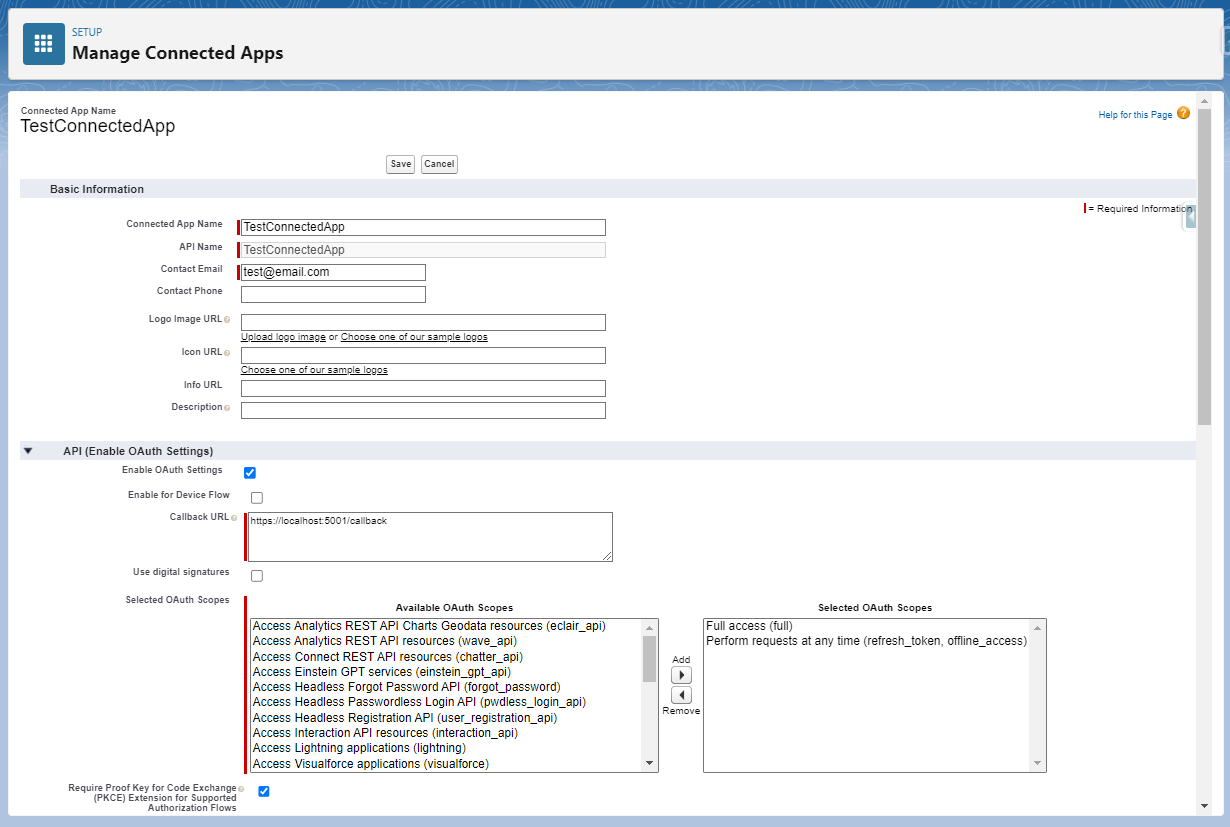Viewport: 1230px width, 827px height.
Task: Collapse the API (Enable OAuth Settings) section
Action: pos(28,451)
